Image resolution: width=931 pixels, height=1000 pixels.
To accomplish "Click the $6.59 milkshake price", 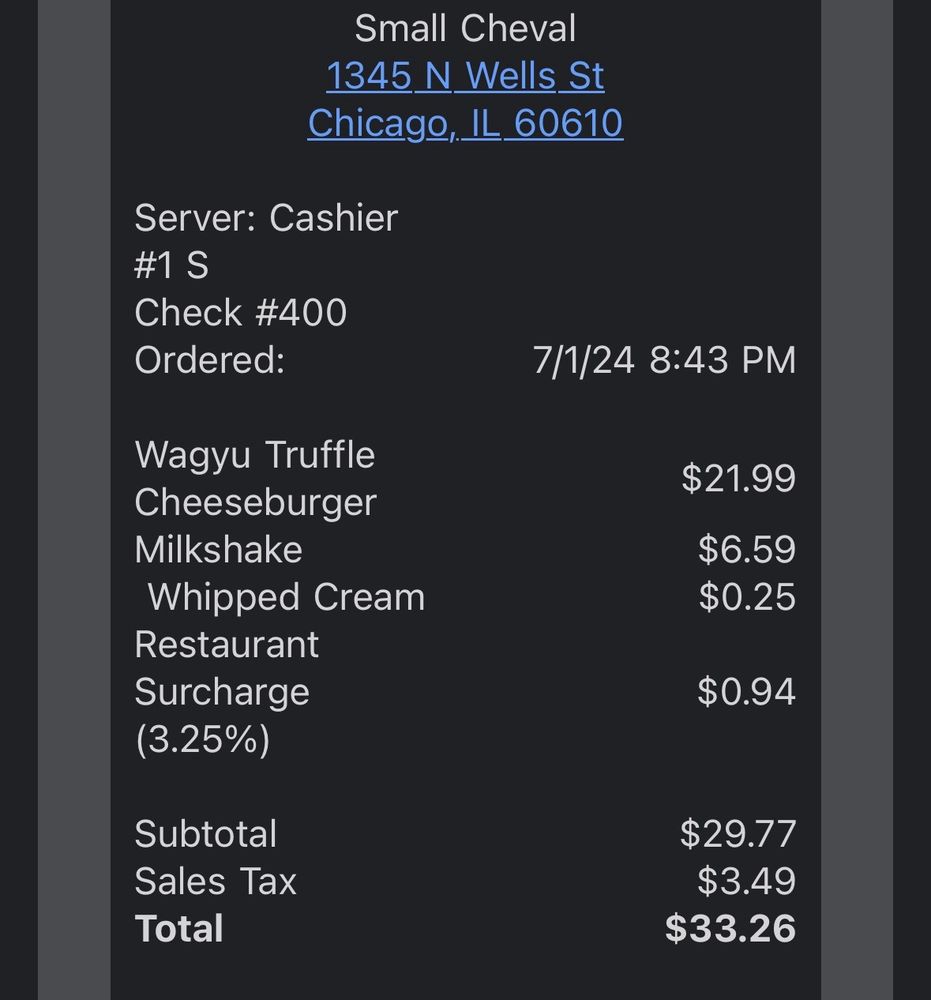I will point(746,550).
